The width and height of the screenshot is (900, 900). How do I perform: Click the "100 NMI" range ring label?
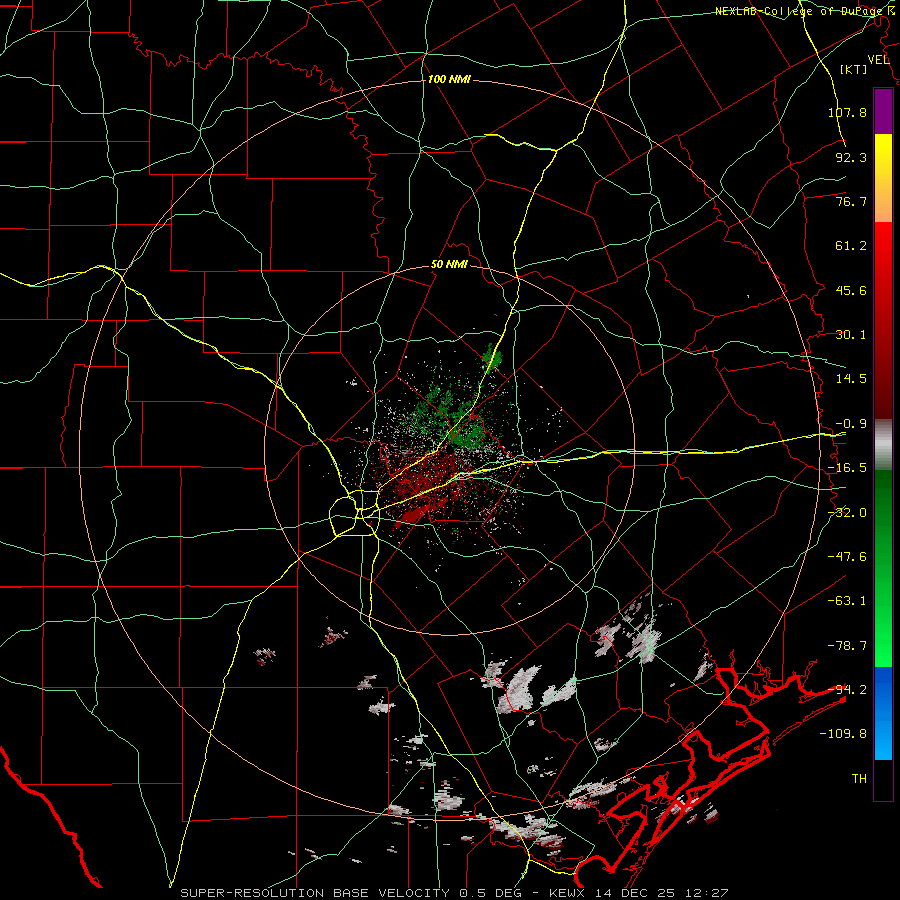click(x=449, y=79)
